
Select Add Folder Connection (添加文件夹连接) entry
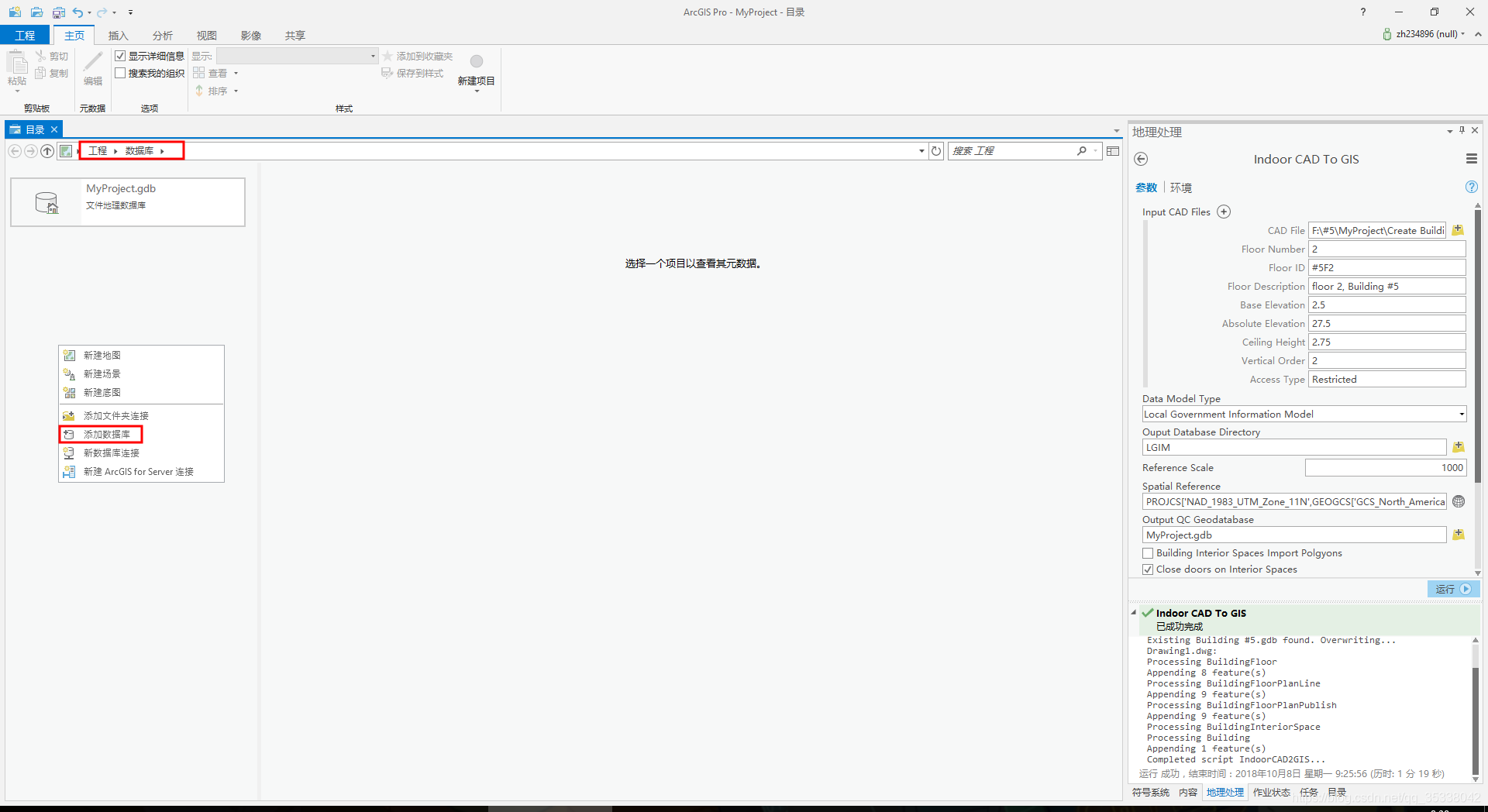pos(141,416)
